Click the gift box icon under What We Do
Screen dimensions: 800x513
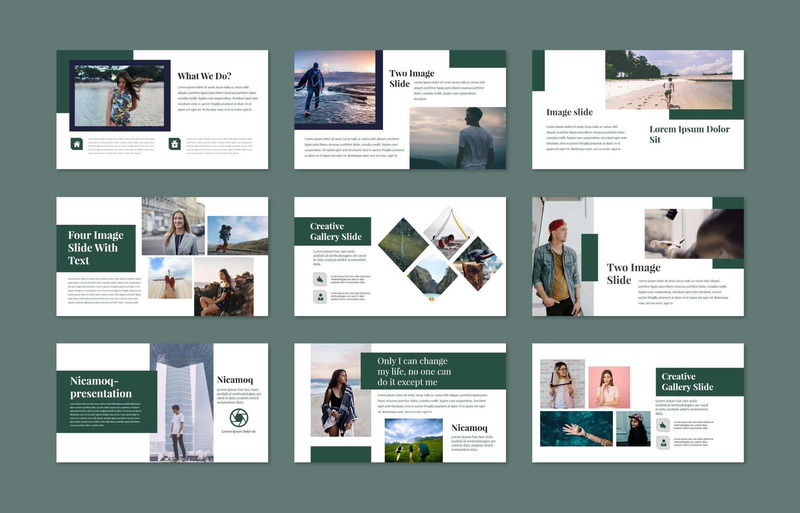tap(175, 144)
